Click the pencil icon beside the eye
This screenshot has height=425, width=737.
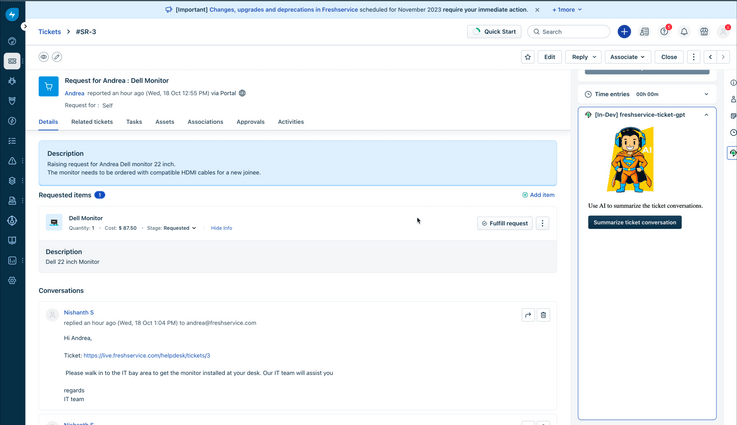pyautogui.click(x=57, y=57)
